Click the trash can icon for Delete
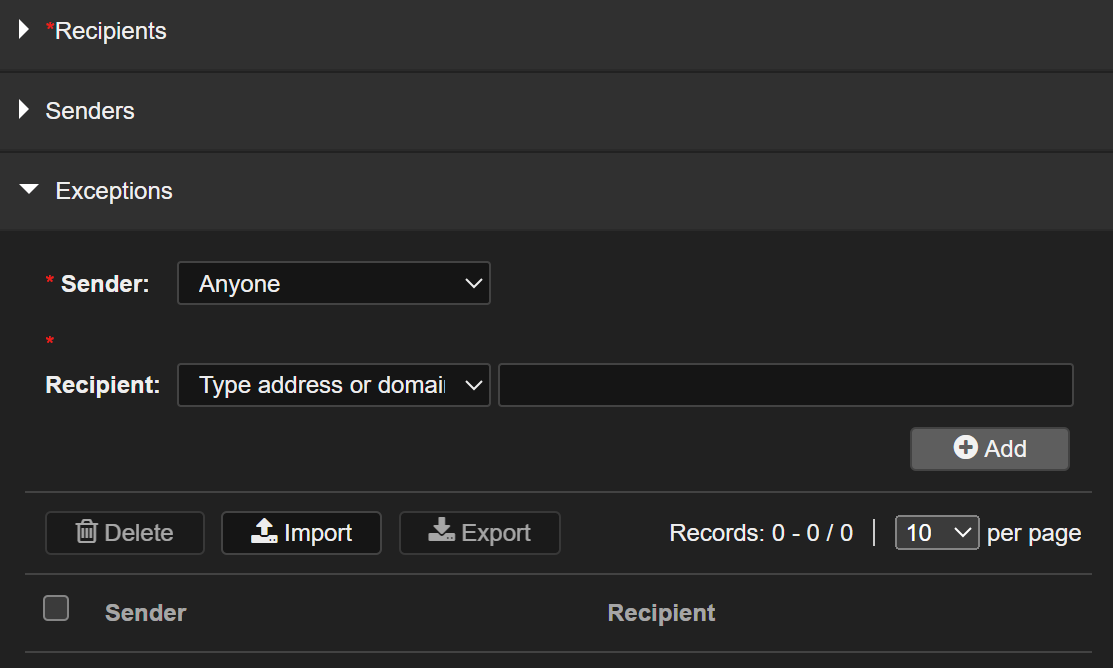 click(x=87, y=532)
